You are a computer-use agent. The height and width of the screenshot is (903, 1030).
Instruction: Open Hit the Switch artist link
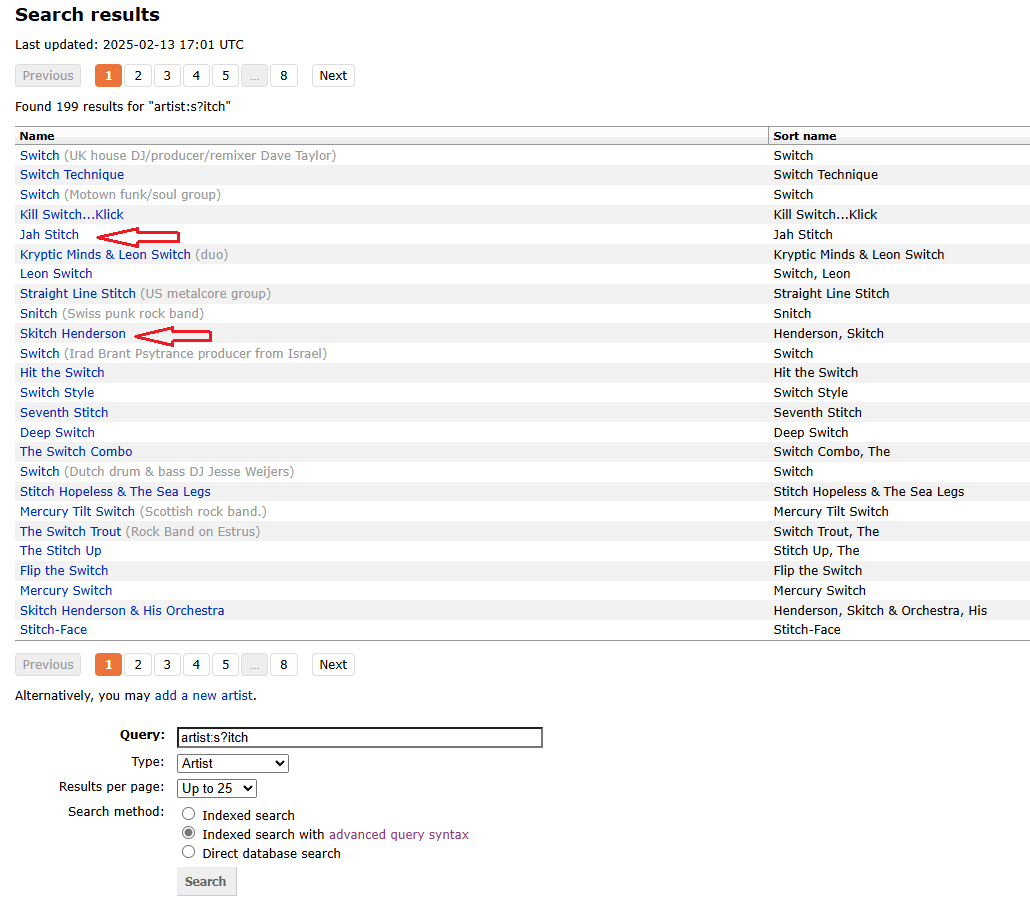pos(62,372)
